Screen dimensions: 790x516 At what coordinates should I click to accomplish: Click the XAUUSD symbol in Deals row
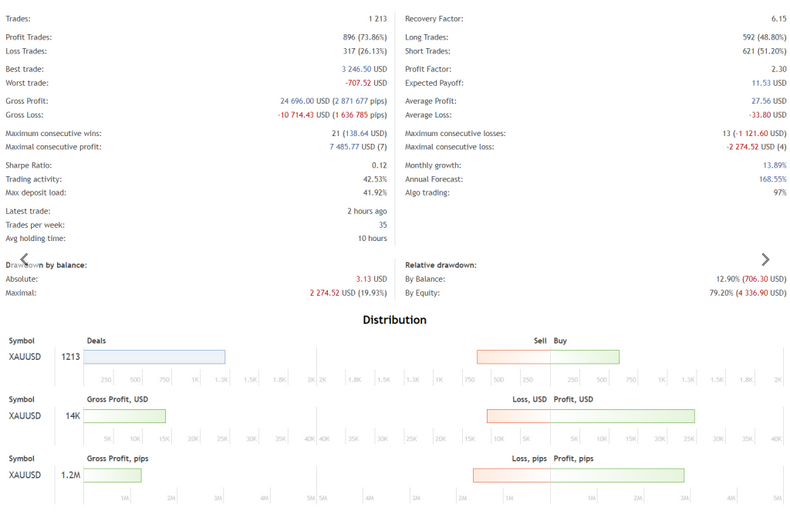point(25,357)
